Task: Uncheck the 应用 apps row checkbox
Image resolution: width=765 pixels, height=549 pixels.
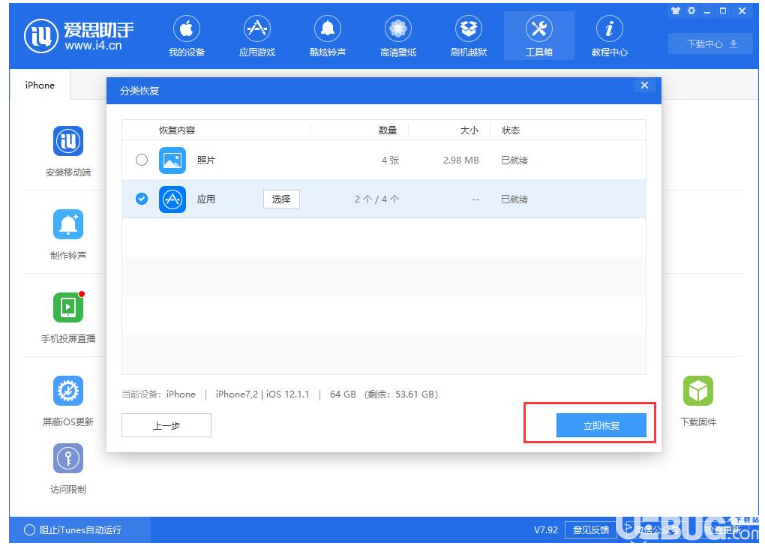Action: 141,199
